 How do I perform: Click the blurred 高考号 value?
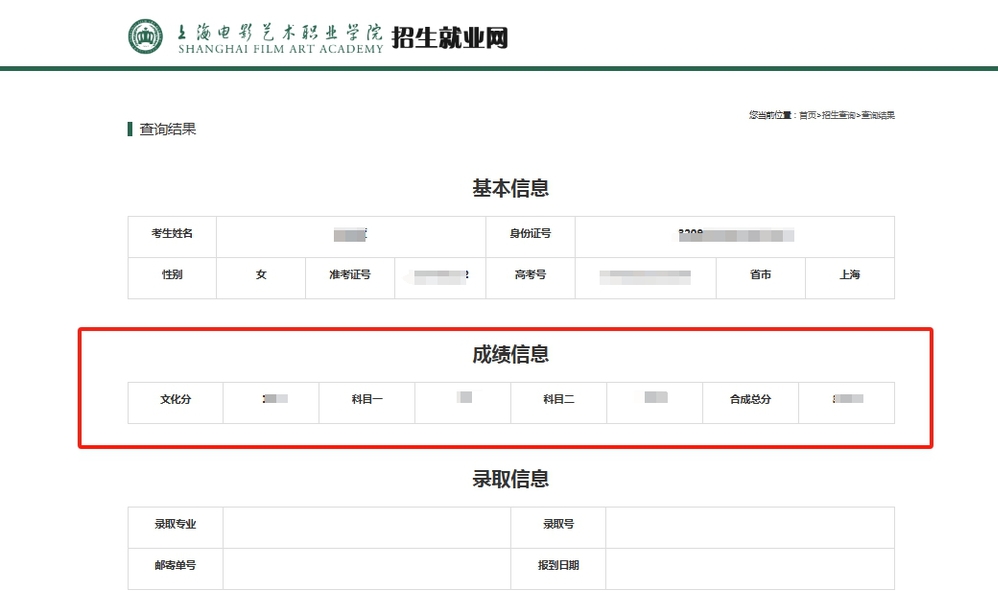pos(645,275)
